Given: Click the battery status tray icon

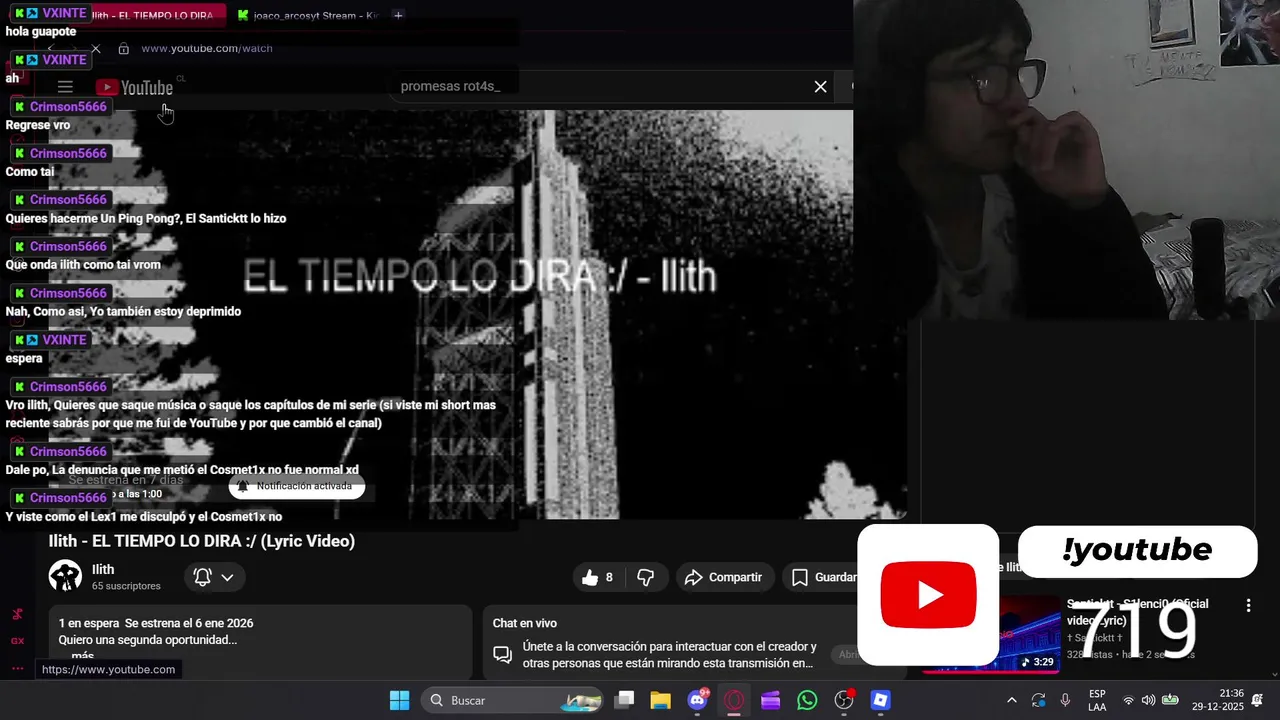Looking at the screenshot, I should pos(1170,700).
